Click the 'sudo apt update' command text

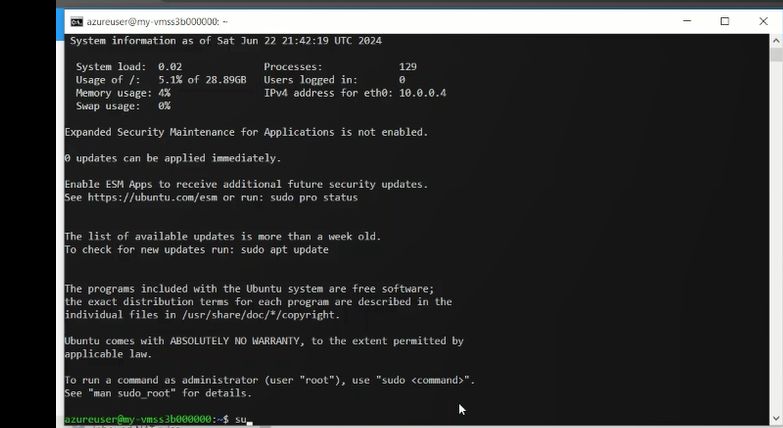tap(285, 249)
